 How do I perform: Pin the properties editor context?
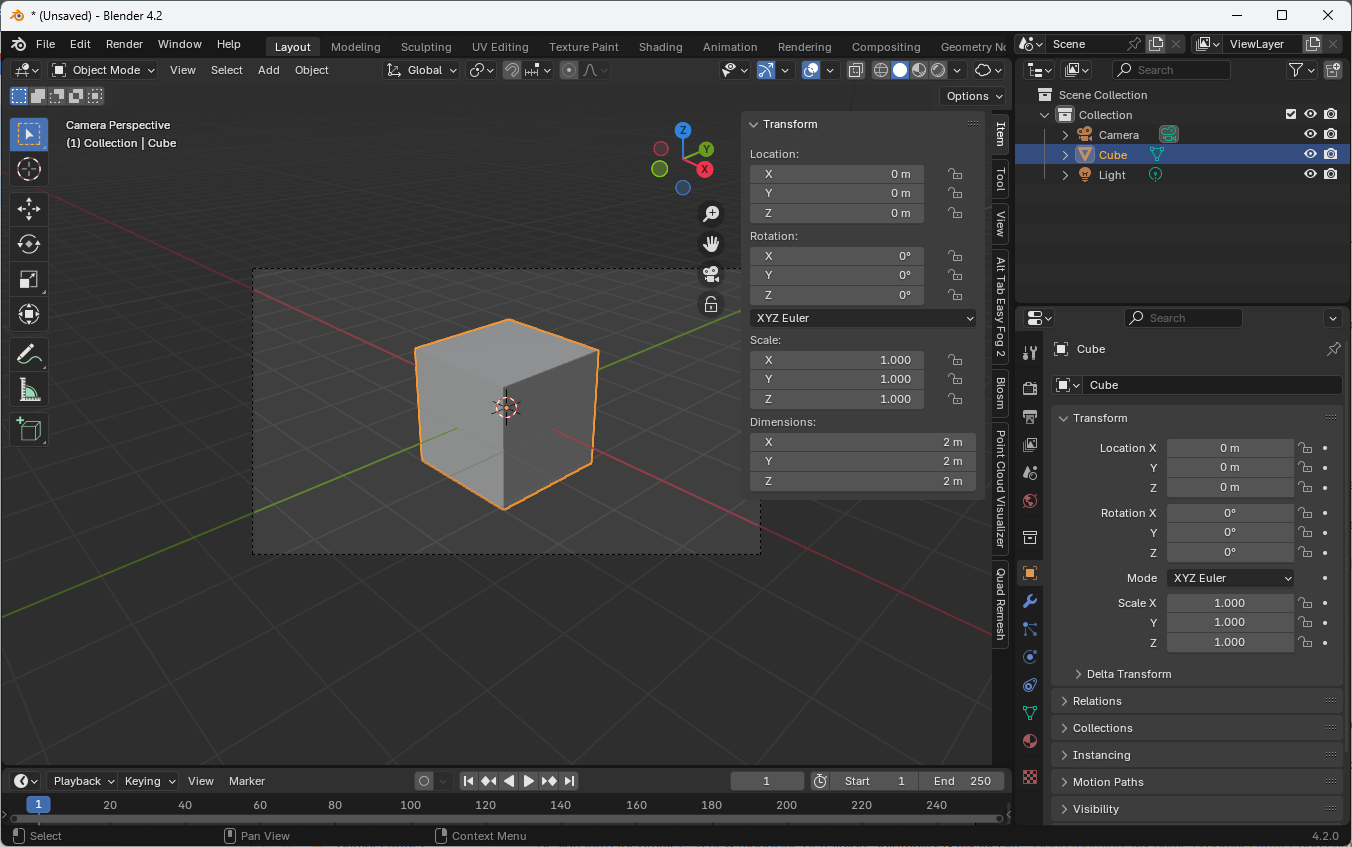[1333, 349]
